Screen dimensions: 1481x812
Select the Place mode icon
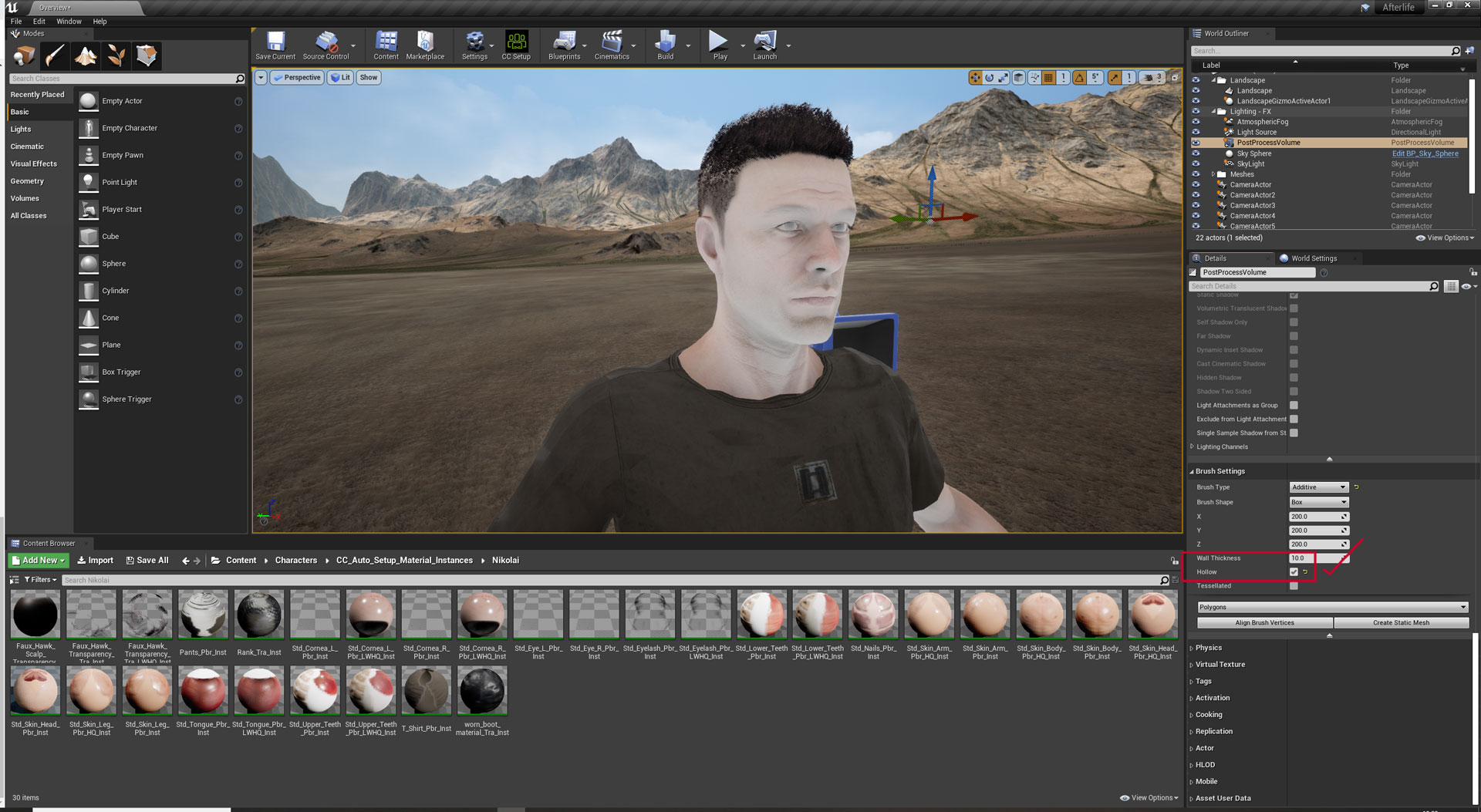(x=24, y=56)
